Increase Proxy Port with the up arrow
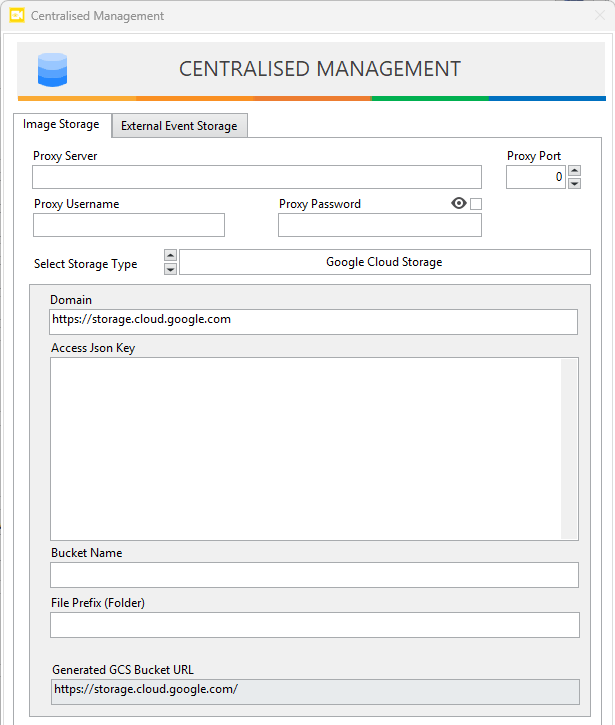This screenshot has height=725, width=615. 574,171
